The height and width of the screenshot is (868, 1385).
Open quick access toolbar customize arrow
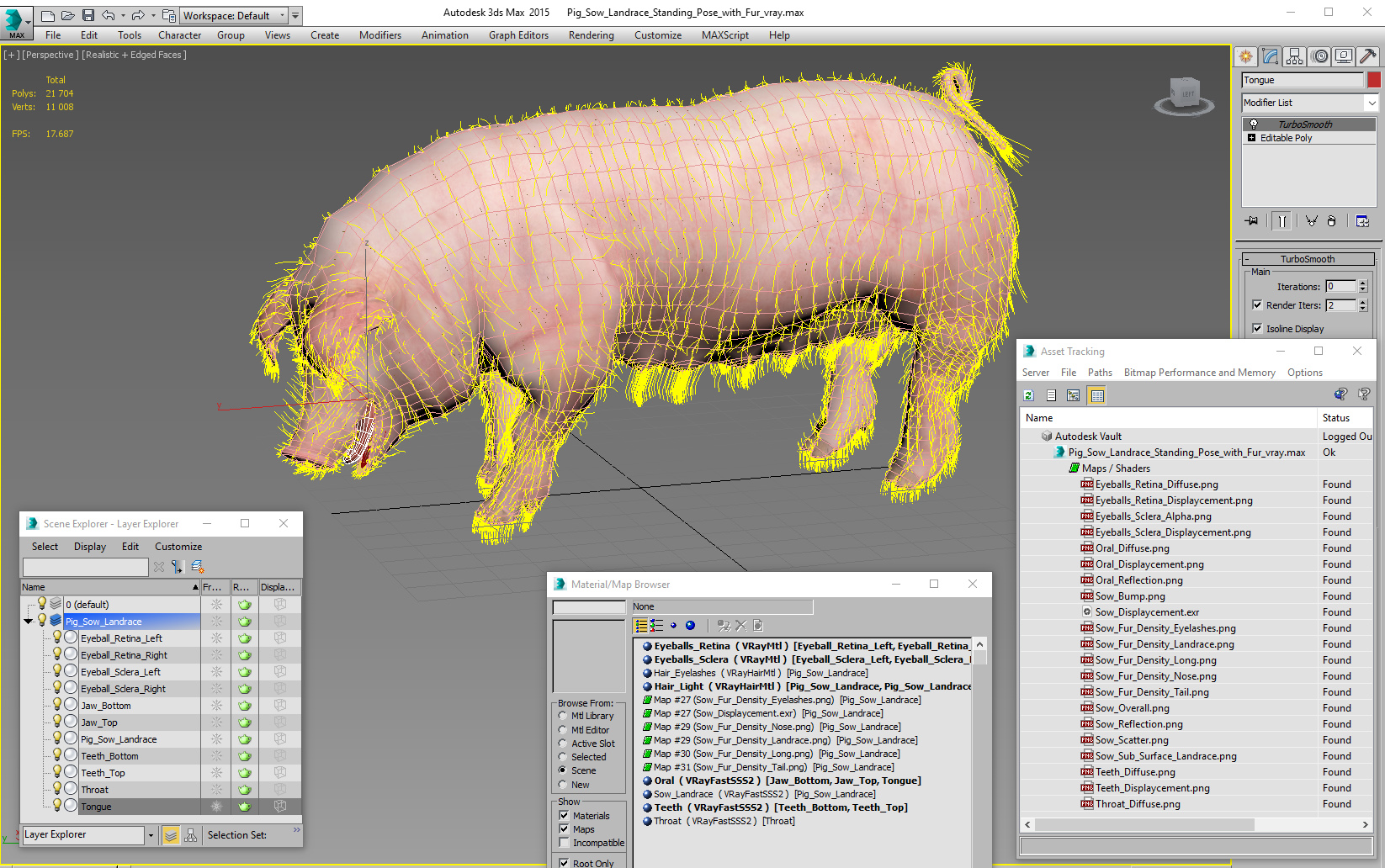click(295, 15)
